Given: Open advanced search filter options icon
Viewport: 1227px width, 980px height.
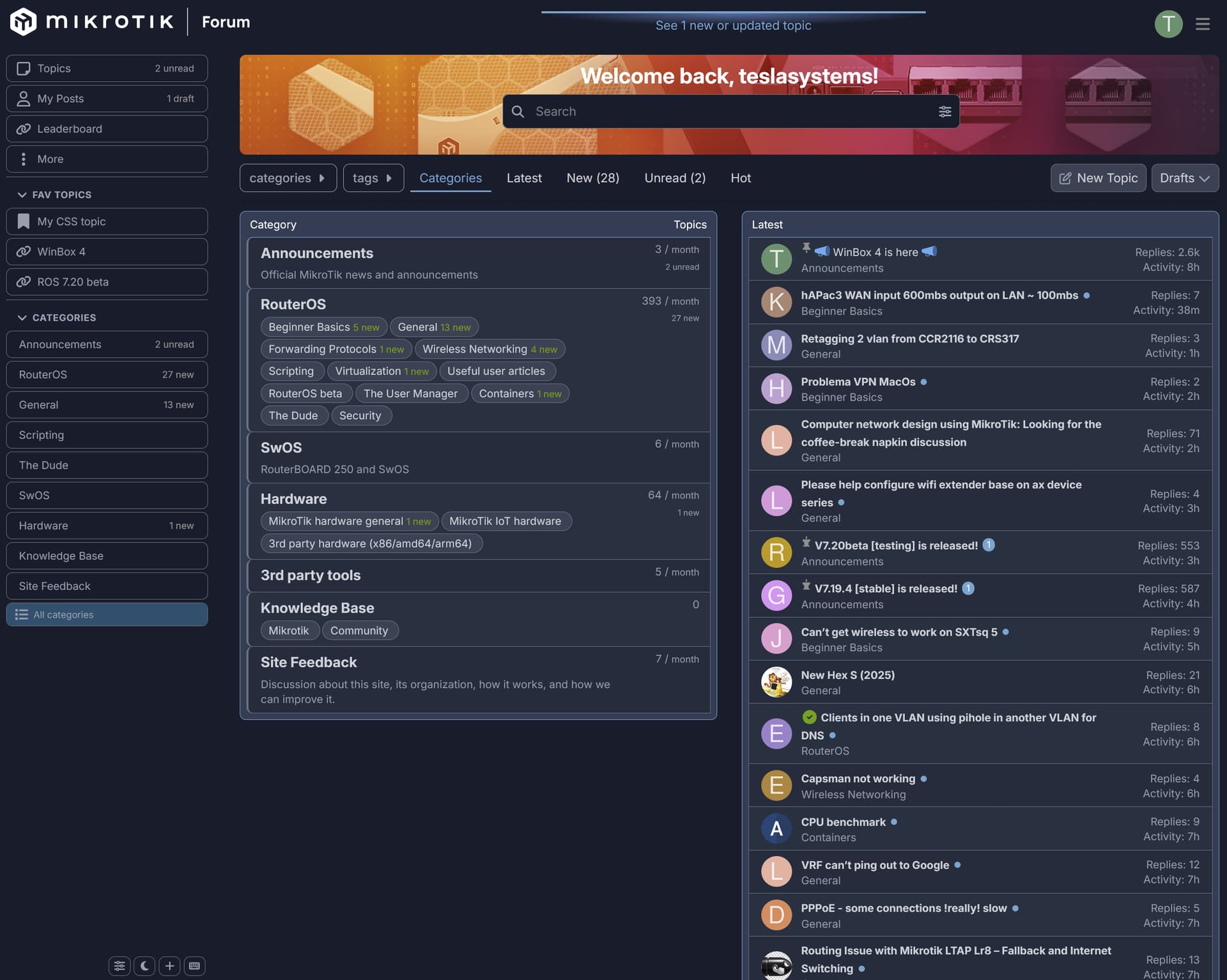Looking at the screenshot, I should coord(945,111).
